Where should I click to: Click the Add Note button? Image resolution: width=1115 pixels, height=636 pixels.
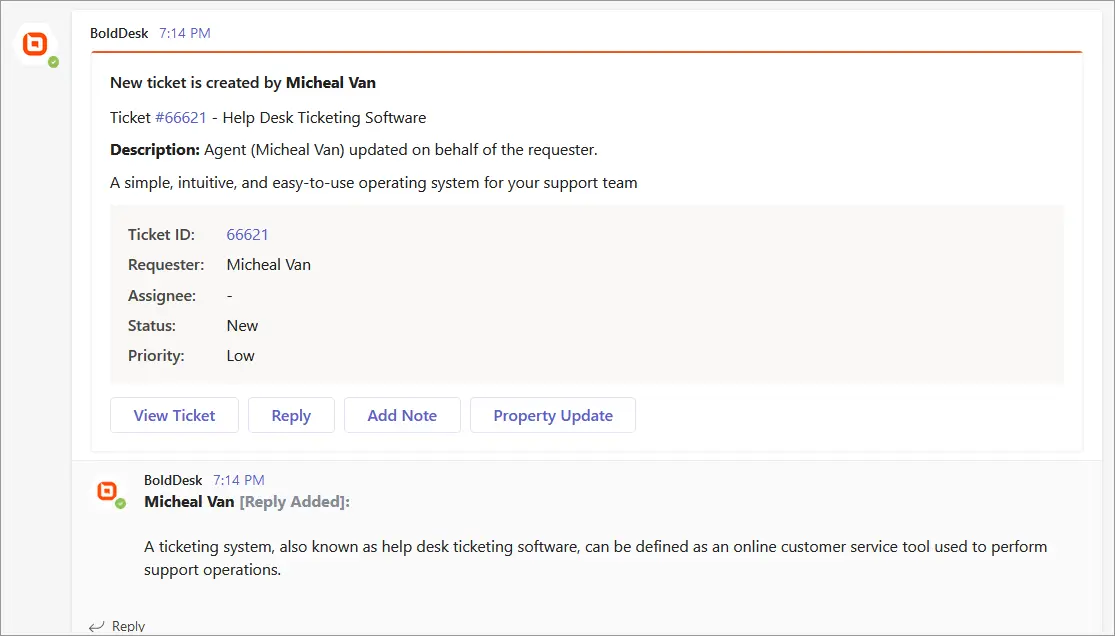tap(402, 415)
